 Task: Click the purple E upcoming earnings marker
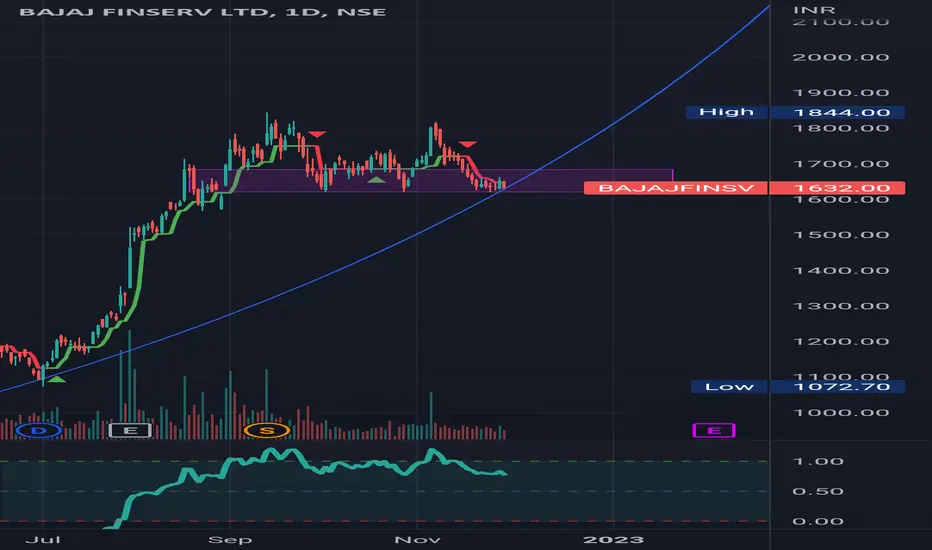coord(714,430)
